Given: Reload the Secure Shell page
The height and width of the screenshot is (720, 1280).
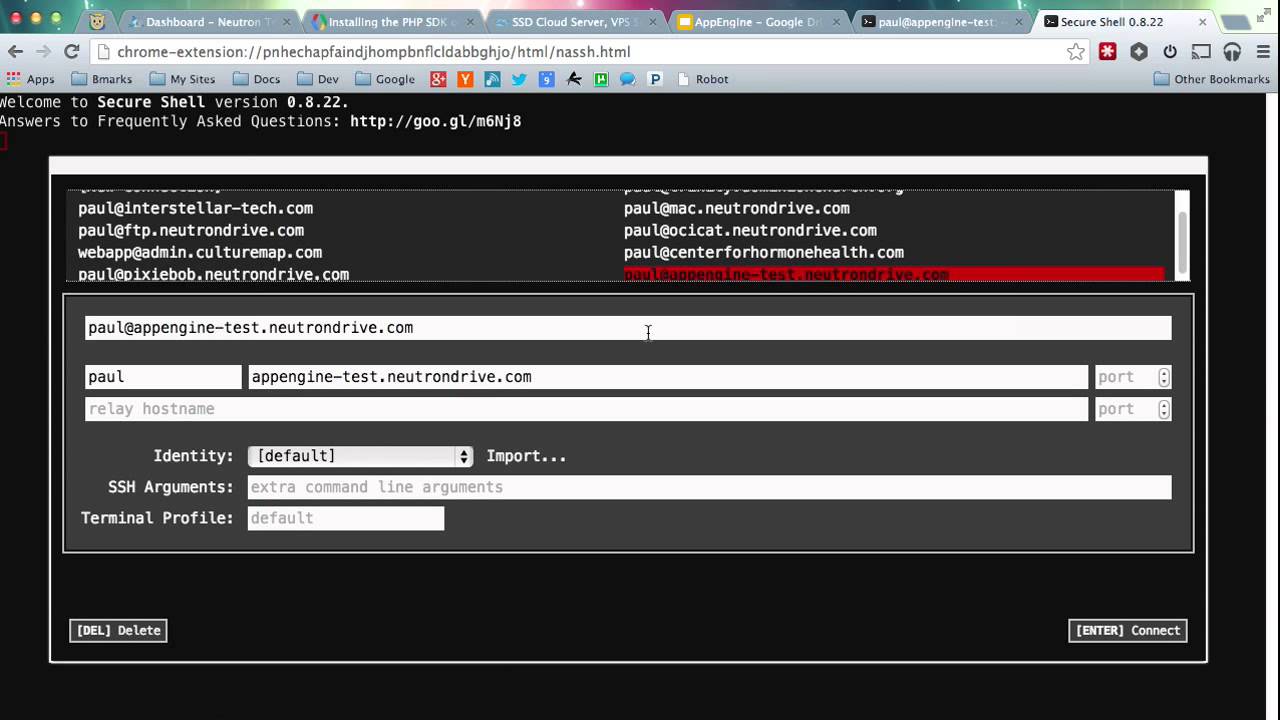Looking at the screenshot, I should pyautogui.click(x=72, y=52).
